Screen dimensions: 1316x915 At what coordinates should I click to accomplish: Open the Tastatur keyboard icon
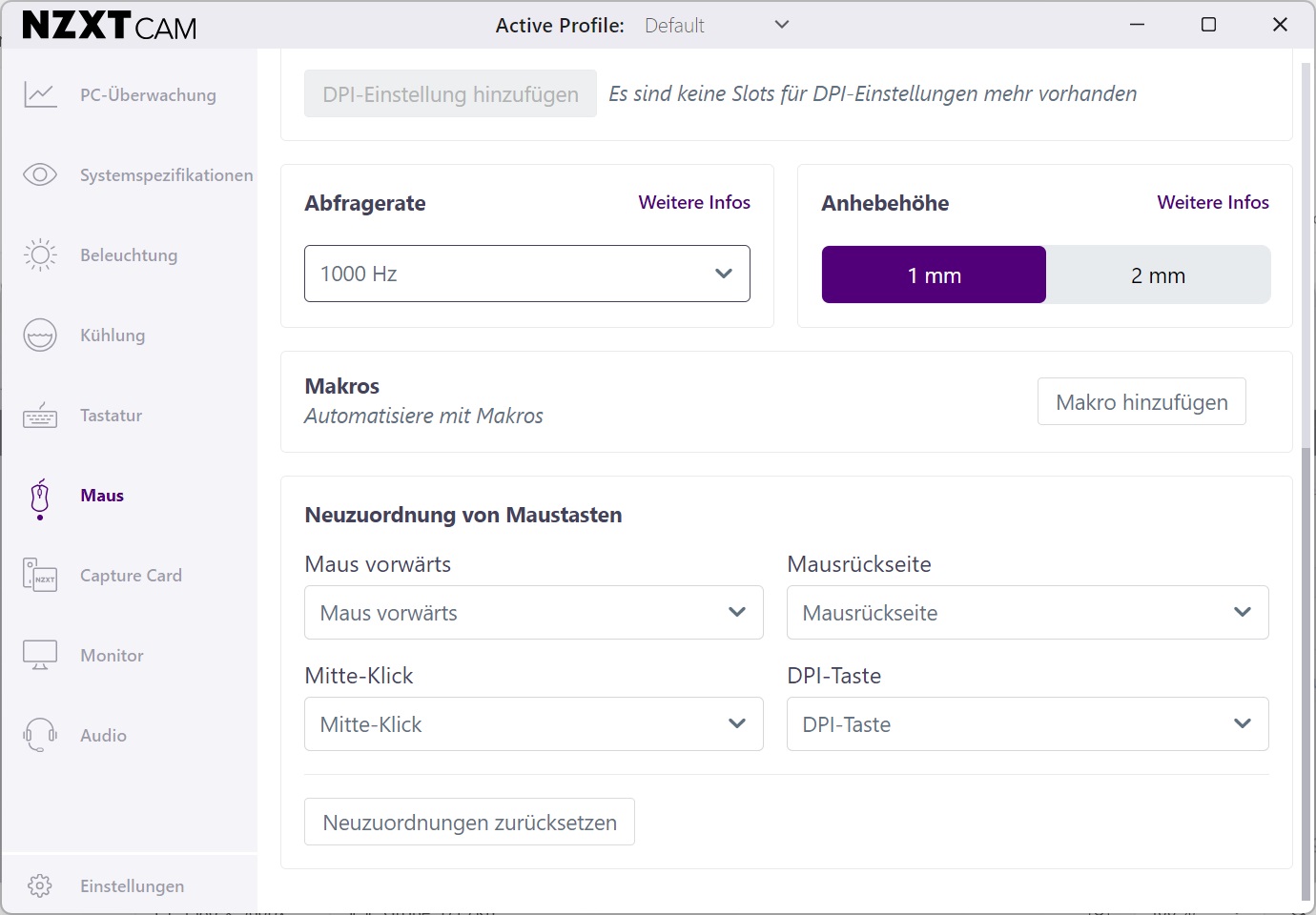[40, 415]
